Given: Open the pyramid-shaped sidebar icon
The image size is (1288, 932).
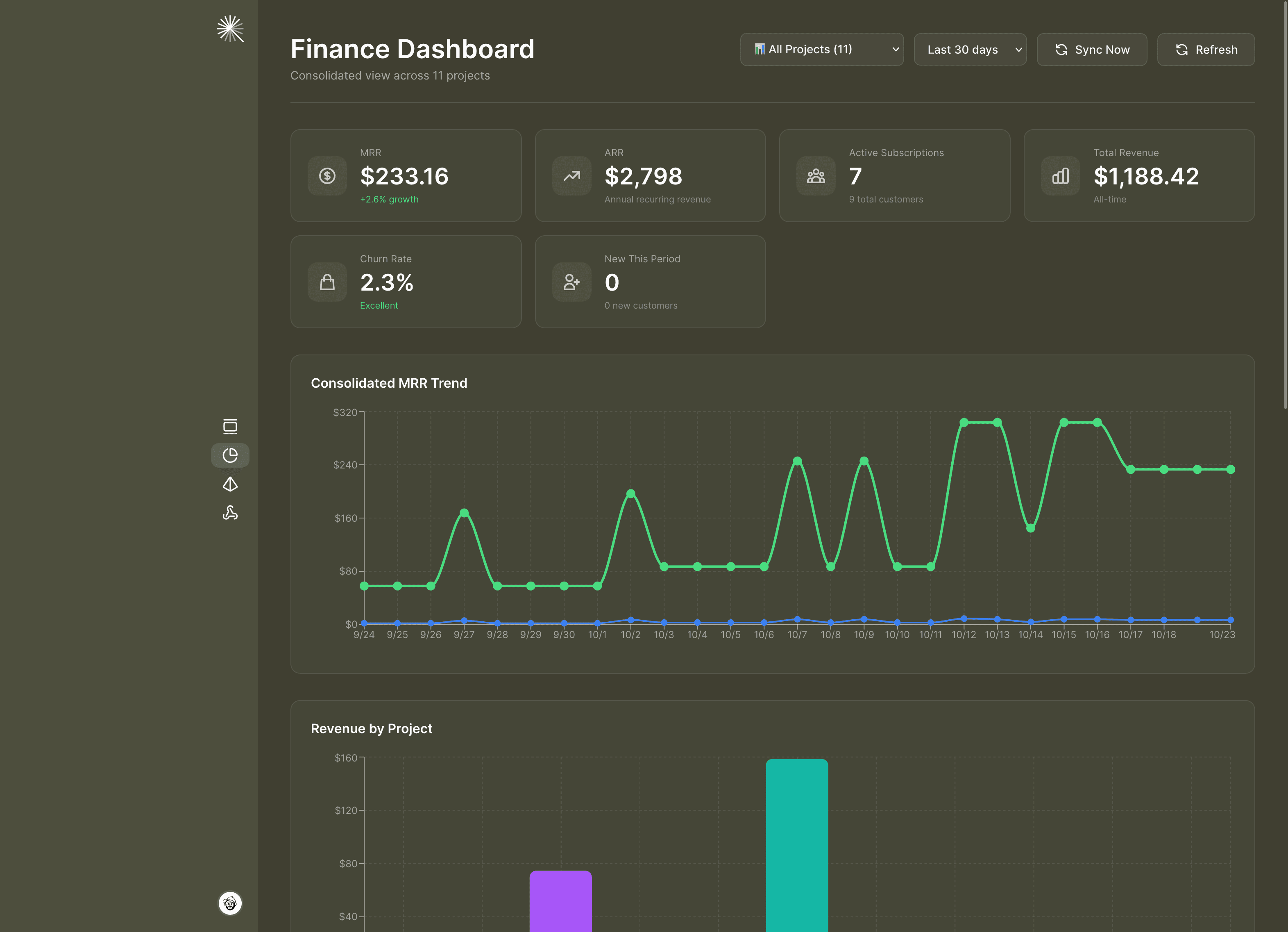Looking at the screenshot, I should click(230, 484).
